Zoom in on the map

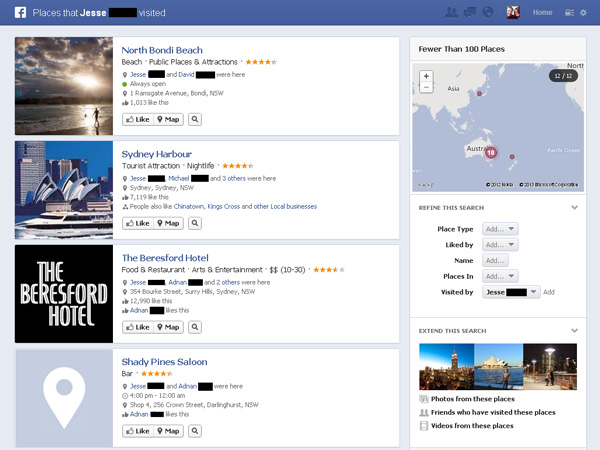tap(426, 76)
